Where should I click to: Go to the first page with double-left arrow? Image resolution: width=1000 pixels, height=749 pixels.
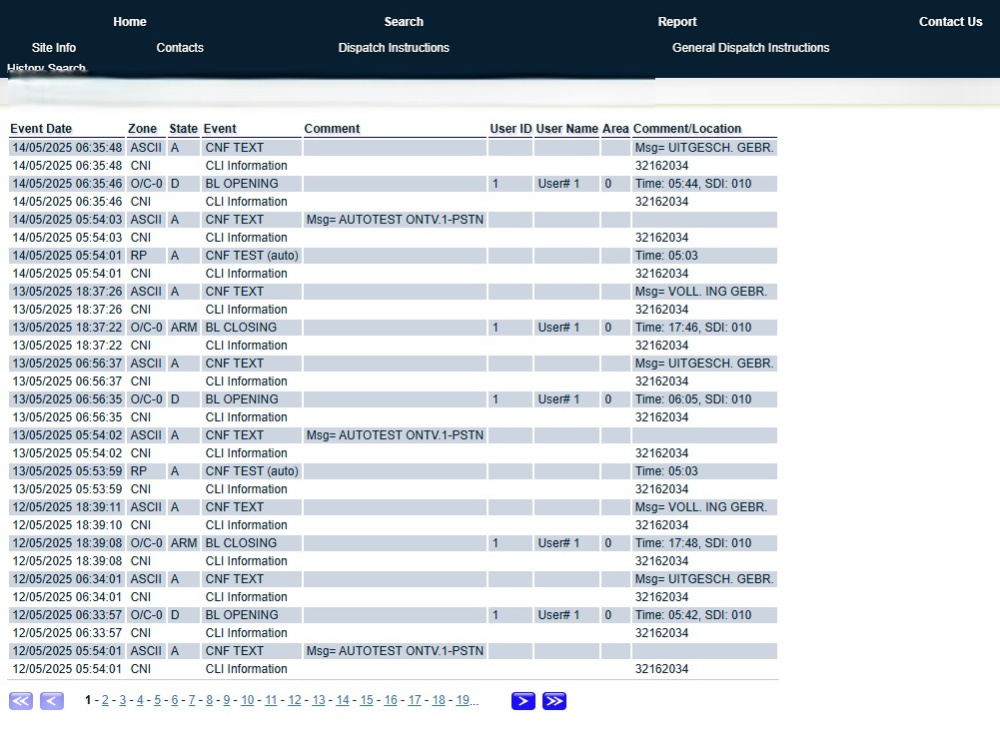click(20, 701)
